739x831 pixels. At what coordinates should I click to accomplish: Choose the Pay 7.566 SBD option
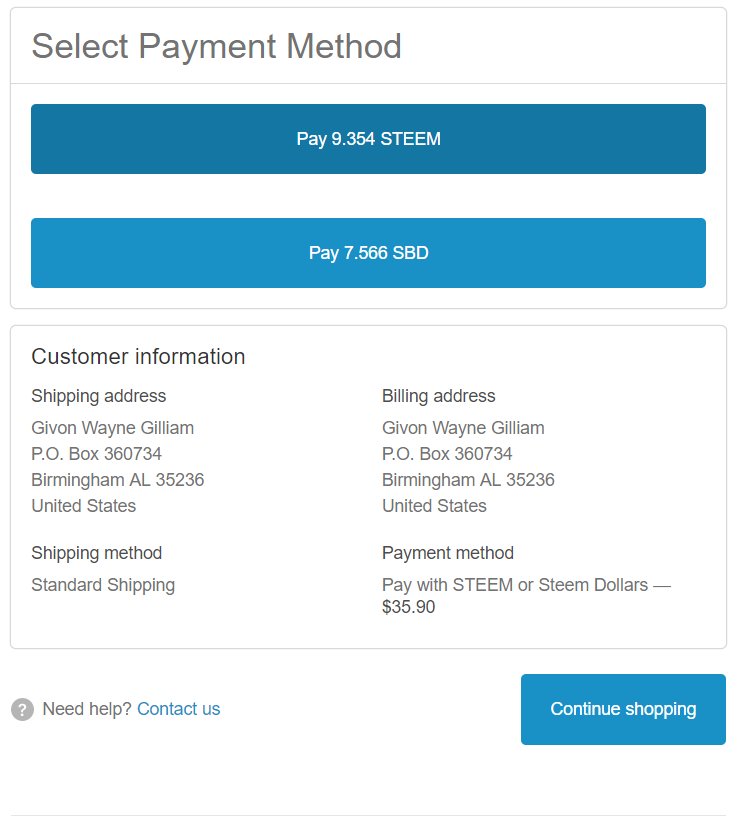(x=368, y=253)
